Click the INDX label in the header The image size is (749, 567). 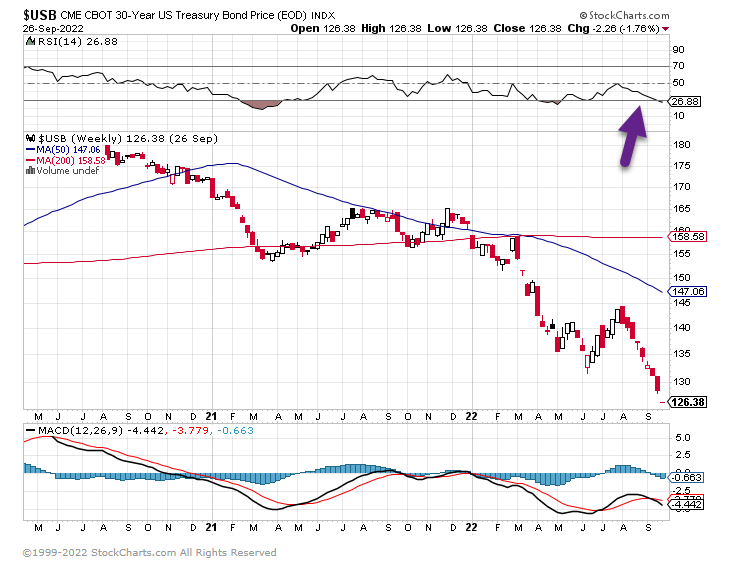[323, 16]
